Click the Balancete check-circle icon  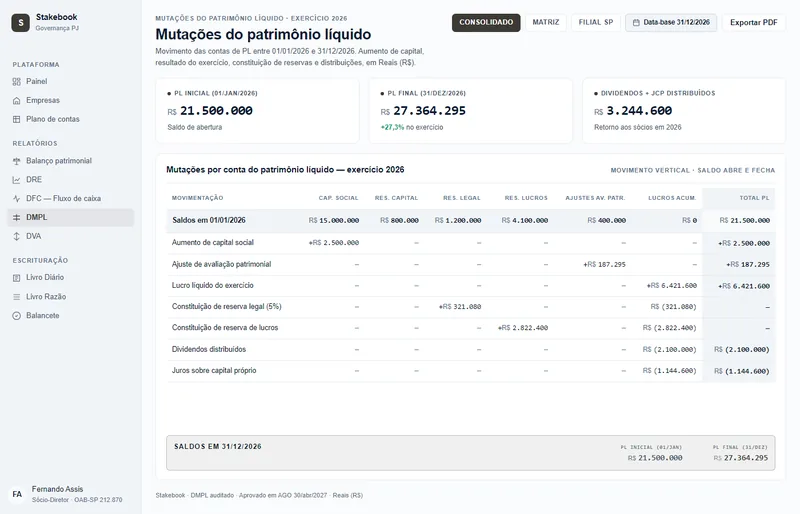(x=17, y=315)
